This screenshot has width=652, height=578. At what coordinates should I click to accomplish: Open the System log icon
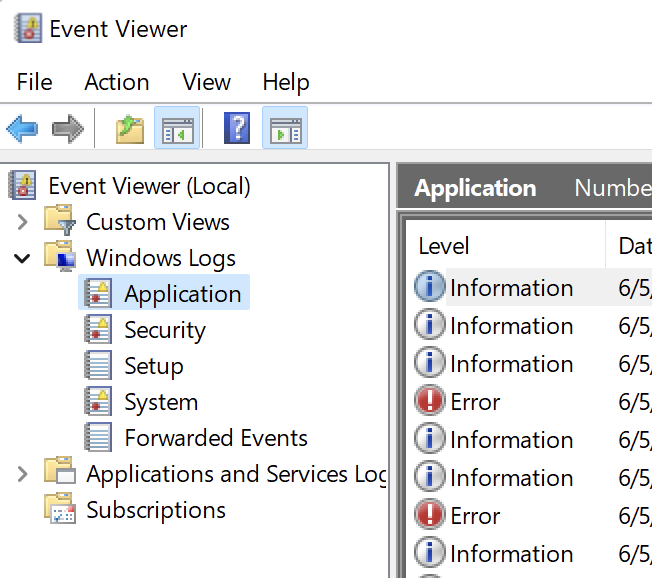(x=98, y=402)
